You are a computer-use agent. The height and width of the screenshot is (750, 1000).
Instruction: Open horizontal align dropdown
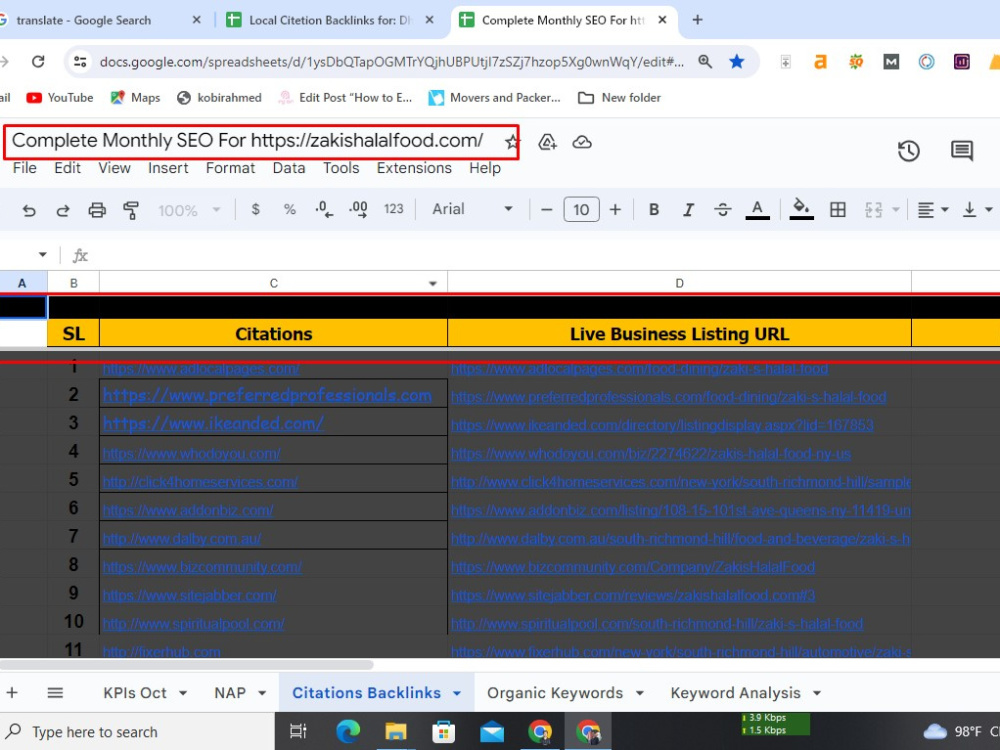point(932,209)
